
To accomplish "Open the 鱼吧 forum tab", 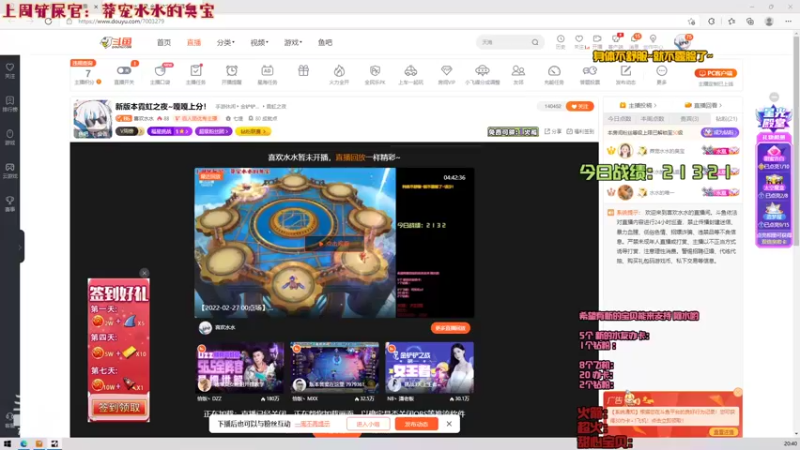I will [325, 42].
